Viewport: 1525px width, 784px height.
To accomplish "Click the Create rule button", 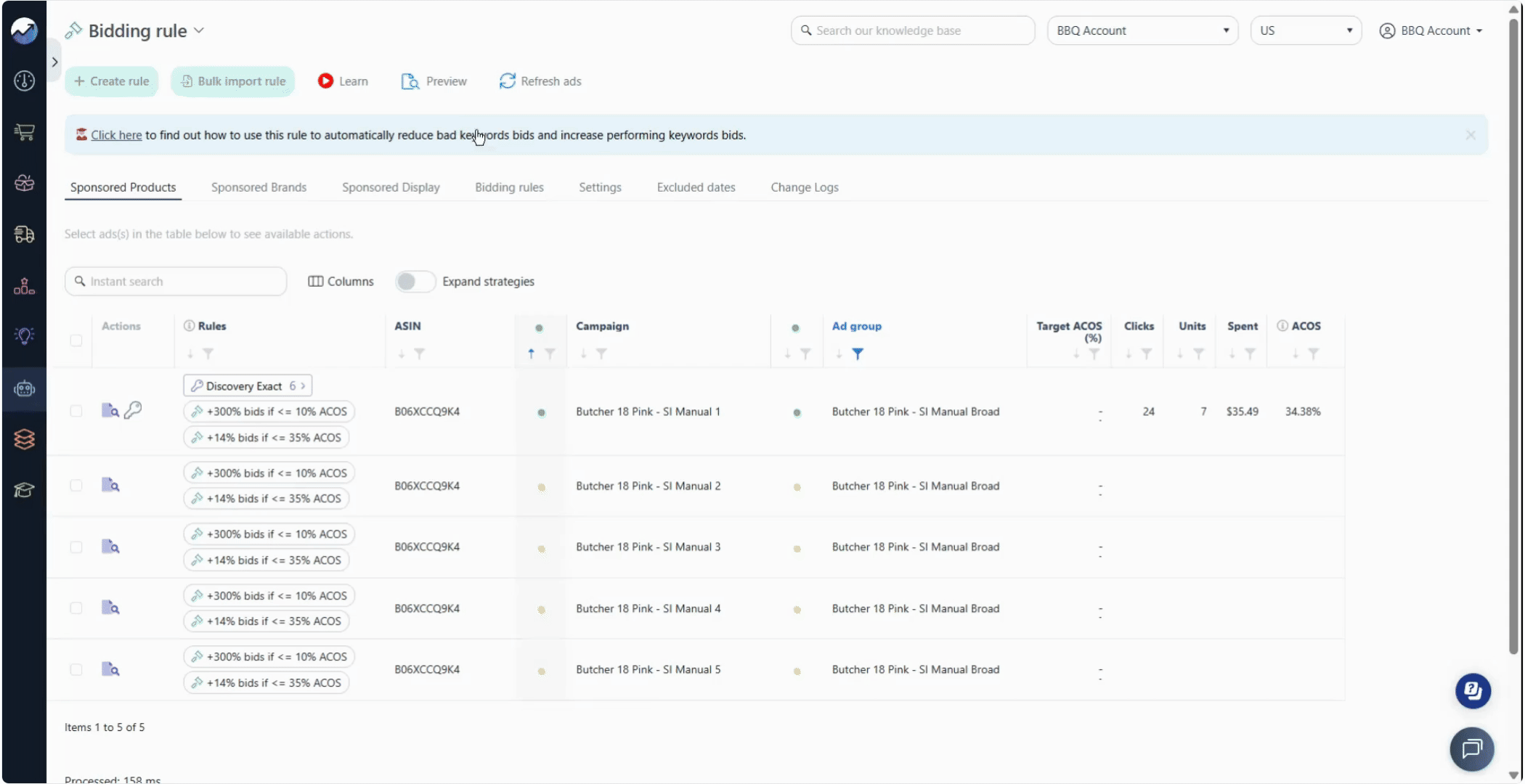I will pos(111,81).
